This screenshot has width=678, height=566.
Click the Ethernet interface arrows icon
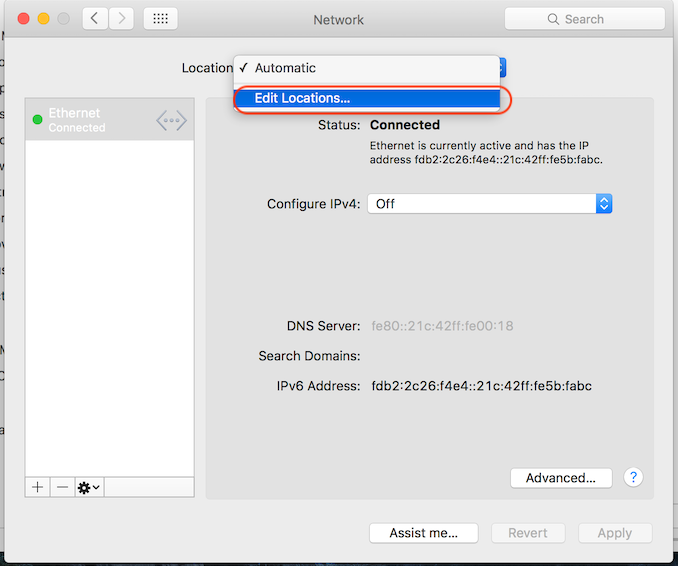point(172,120)
